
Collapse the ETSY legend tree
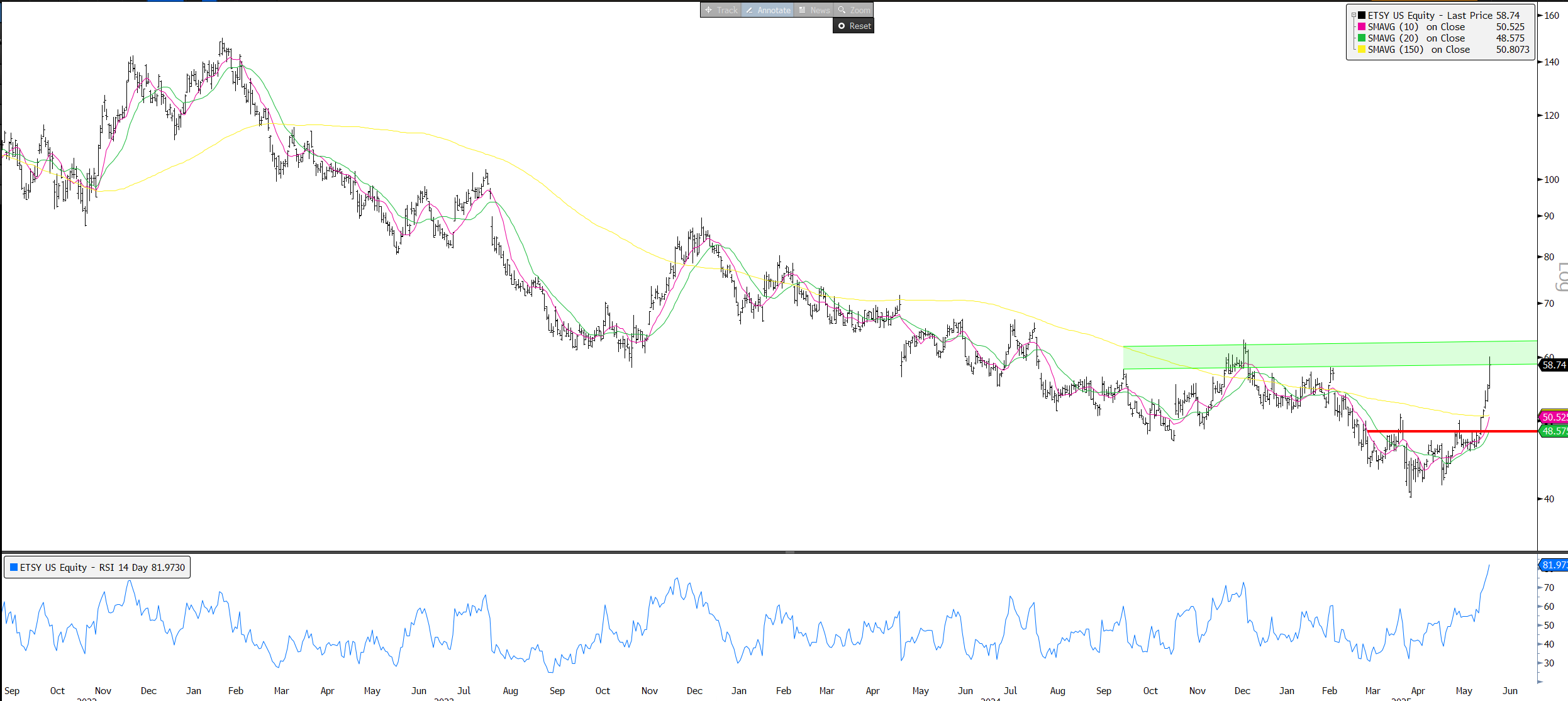point(1354,15)
